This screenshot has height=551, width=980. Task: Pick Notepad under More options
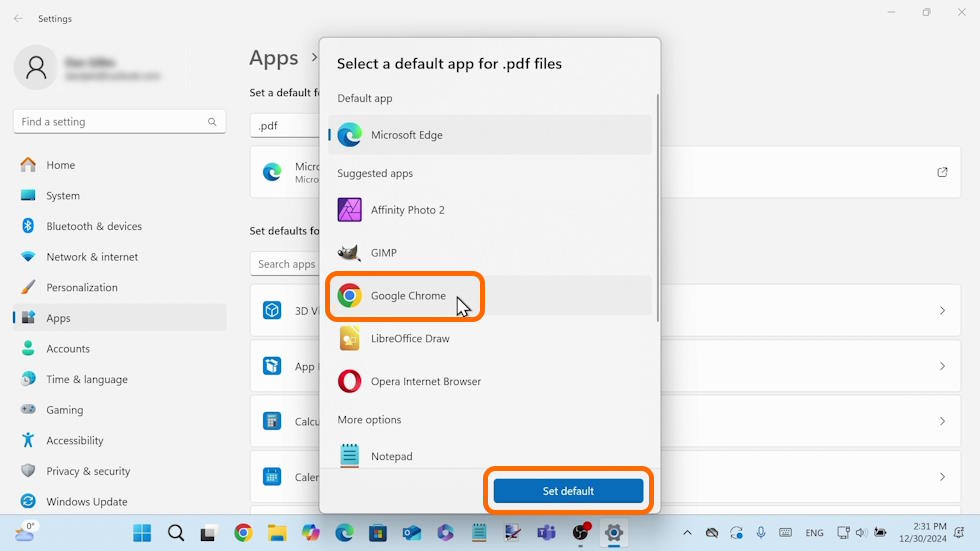point(490,456)
